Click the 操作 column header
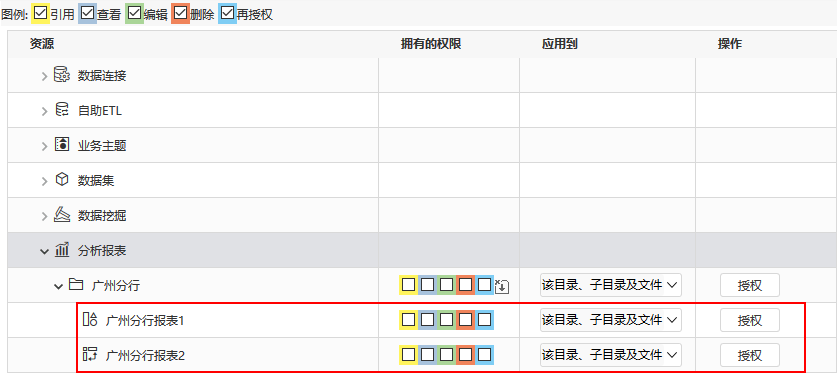This screenshot has height=373, width=837. [x=730, y=44]
